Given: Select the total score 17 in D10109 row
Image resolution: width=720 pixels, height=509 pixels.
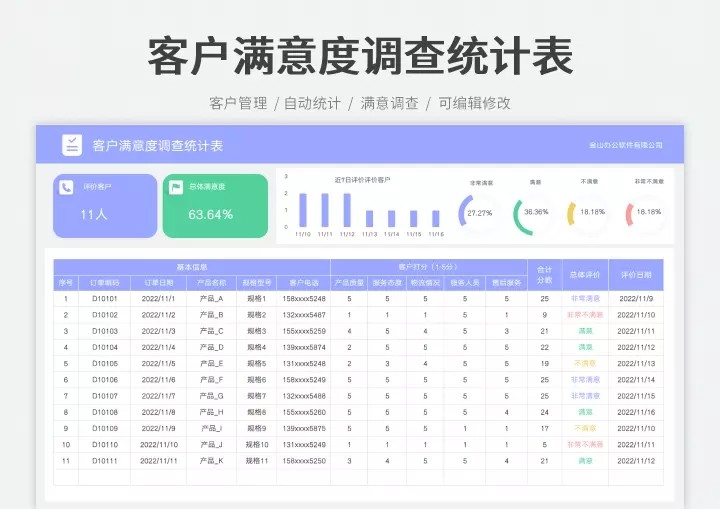Looking at the screenshot, I should 545,428.
